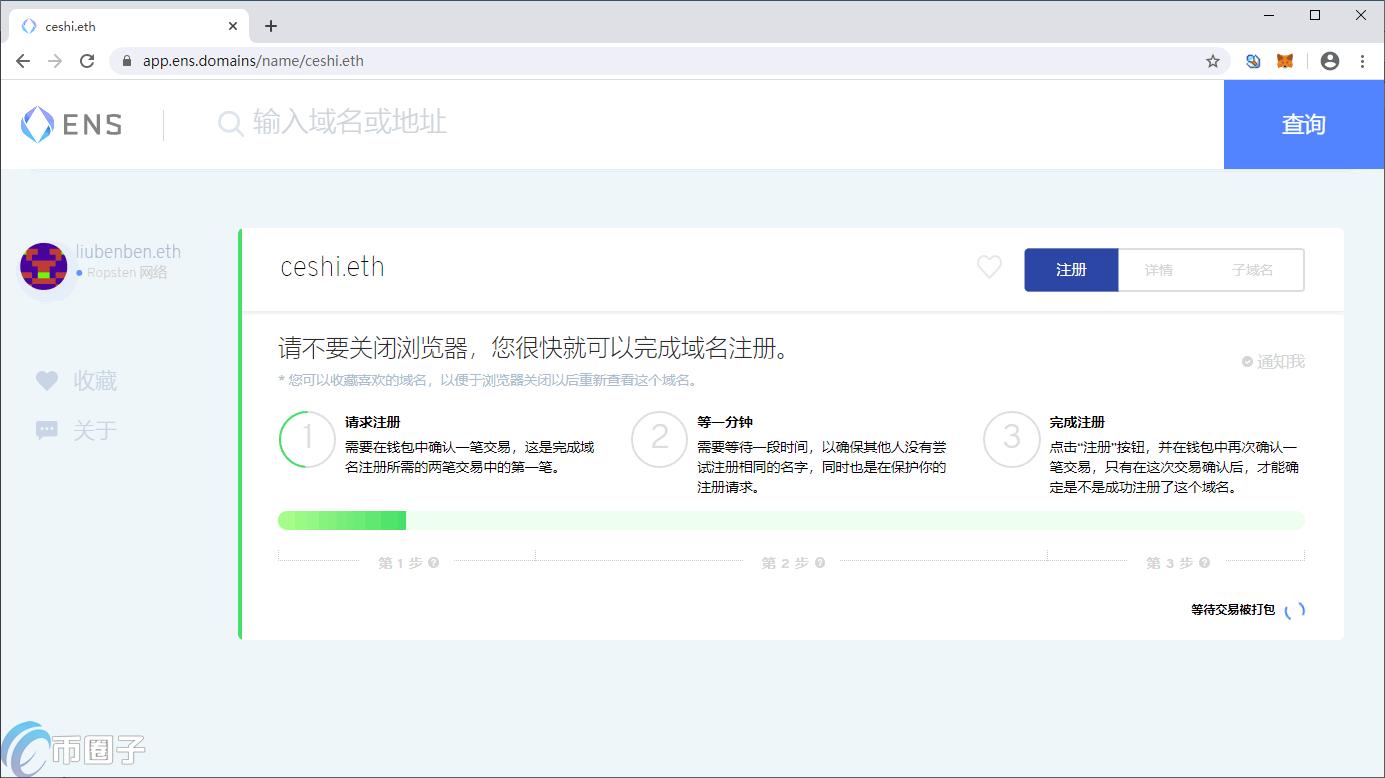The image size is (1385, 778).
Task: Click the address bar URL
Action: click(253, 61)
